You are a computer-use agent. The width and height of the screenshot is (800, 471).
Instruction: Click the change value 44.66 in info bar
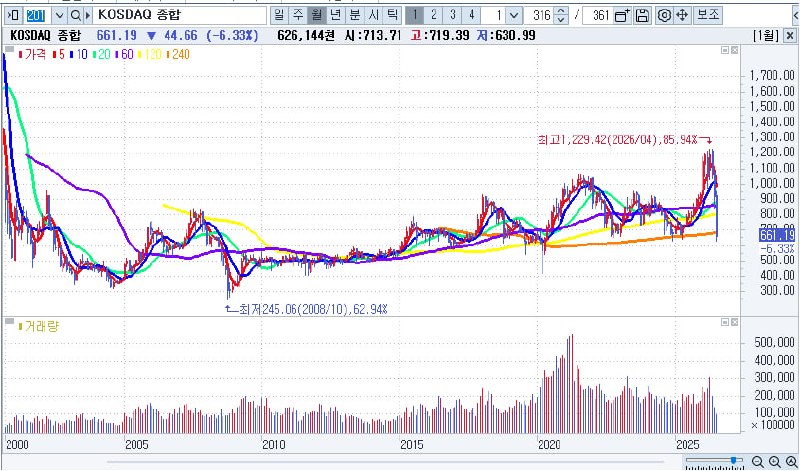(x=182, y=36)
